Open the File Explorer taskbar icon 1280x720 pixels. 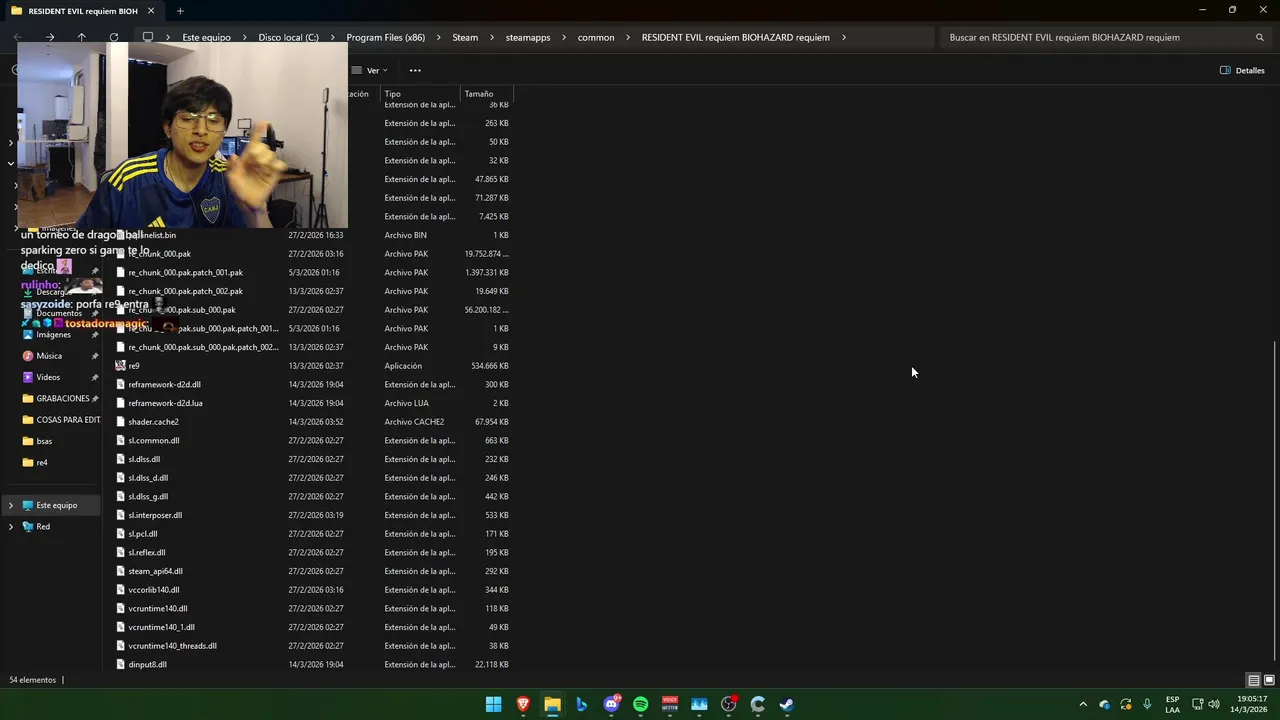(x=552, y=704)
